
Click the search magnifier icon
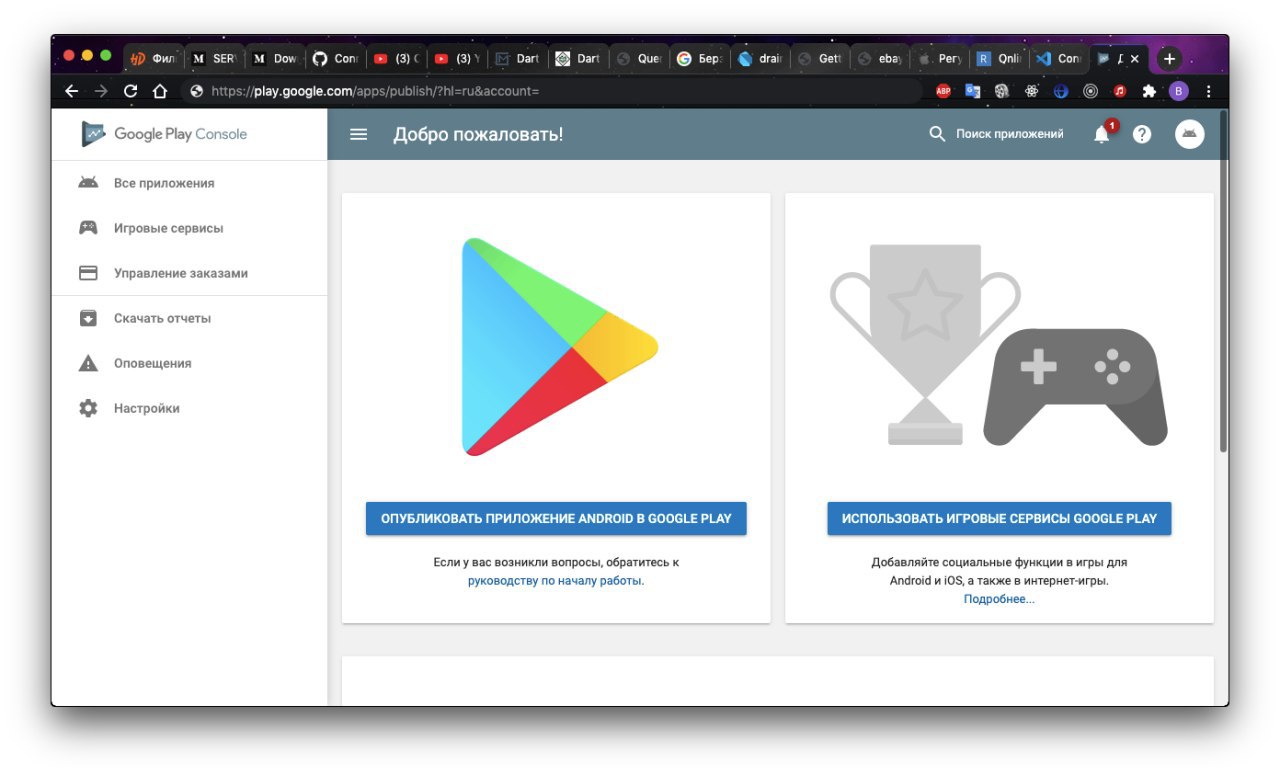[937, 133]
